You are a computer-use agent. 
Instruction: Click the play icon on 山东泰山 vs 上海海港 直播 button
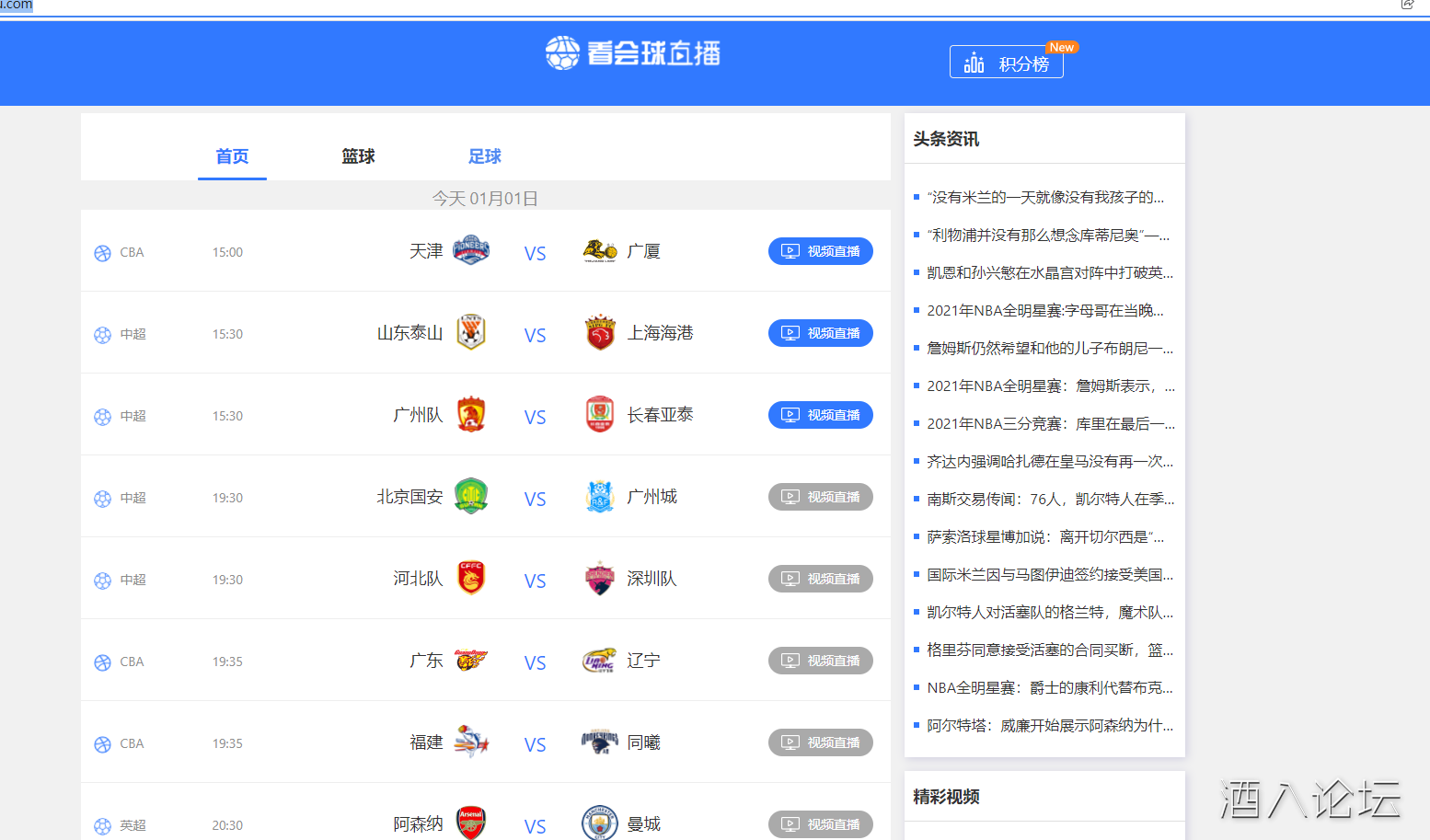click(x=790, y=333)
